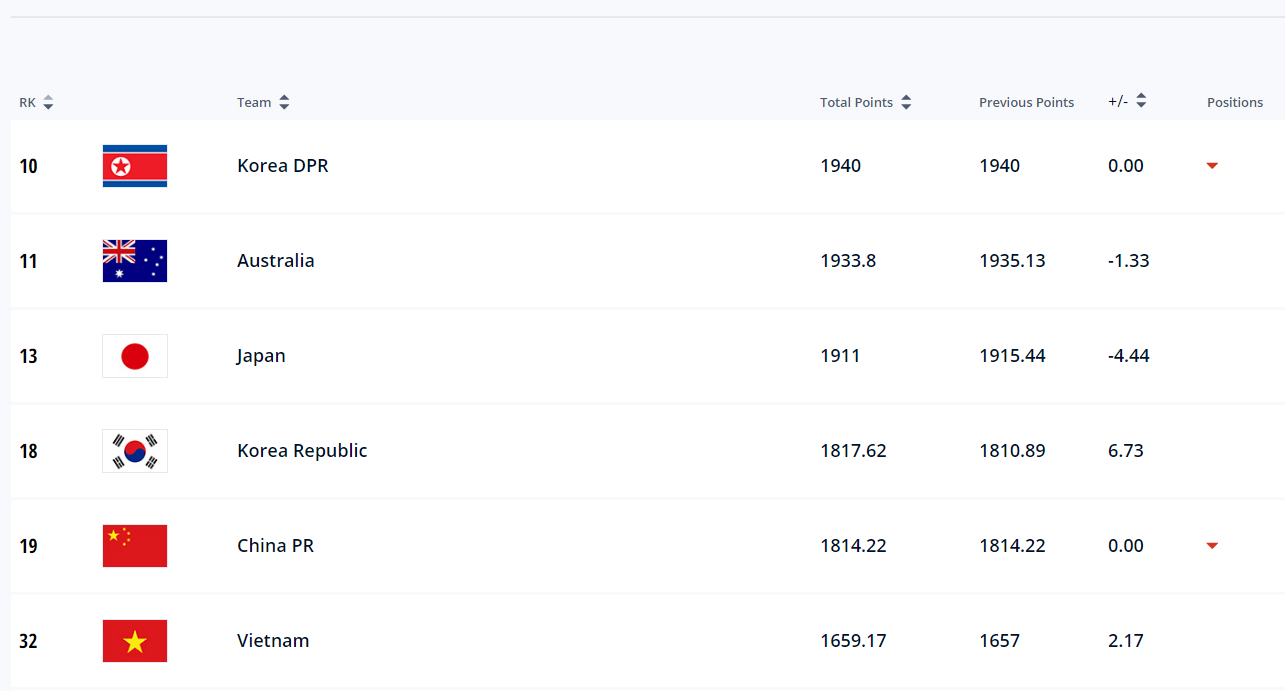
Task: Sort by +/- column arrows
Action: pyautogui.click(x=1141, y=101)
